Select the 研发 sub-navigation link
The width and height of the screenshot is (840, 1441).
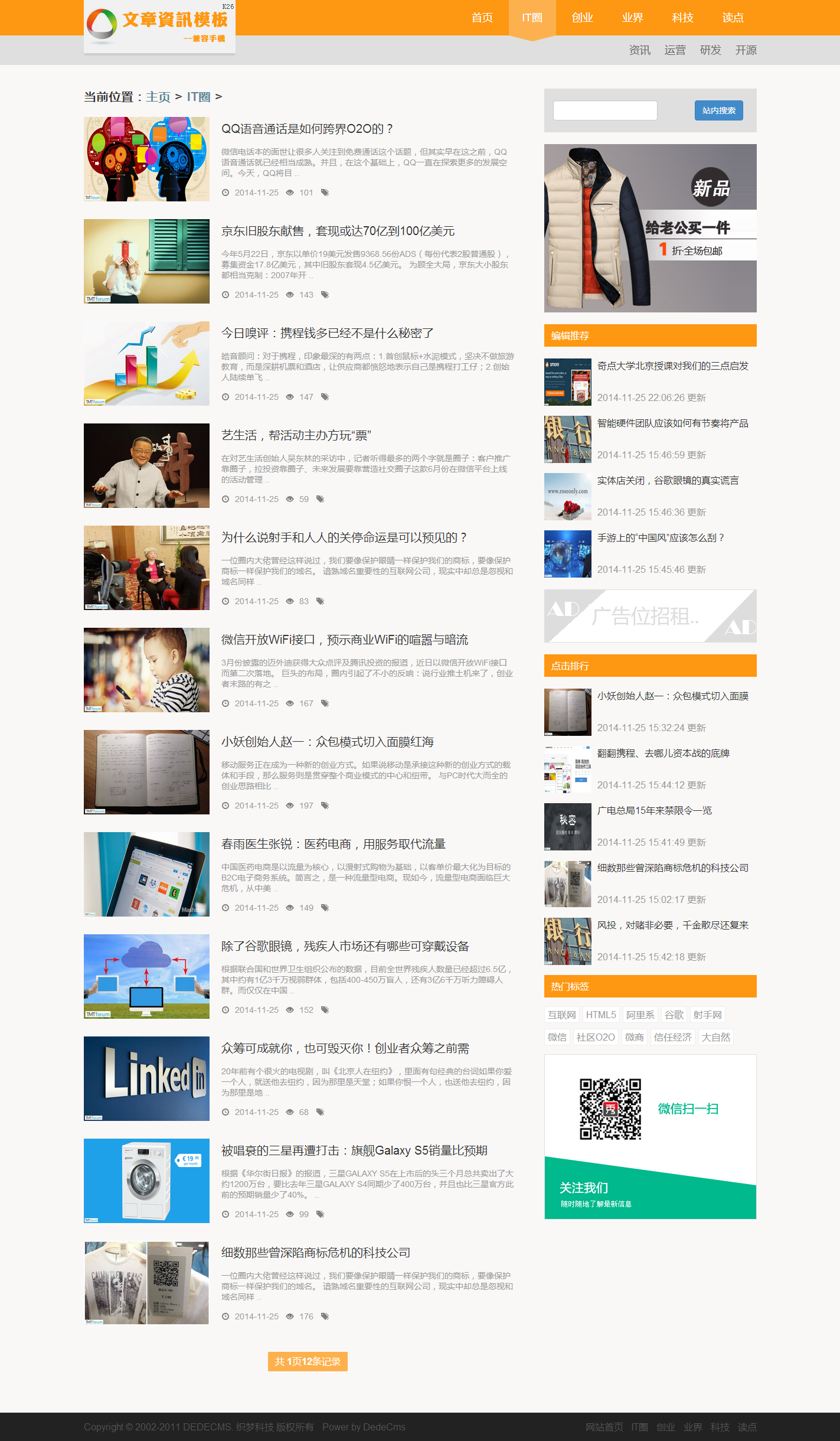(x=710, y=50)
